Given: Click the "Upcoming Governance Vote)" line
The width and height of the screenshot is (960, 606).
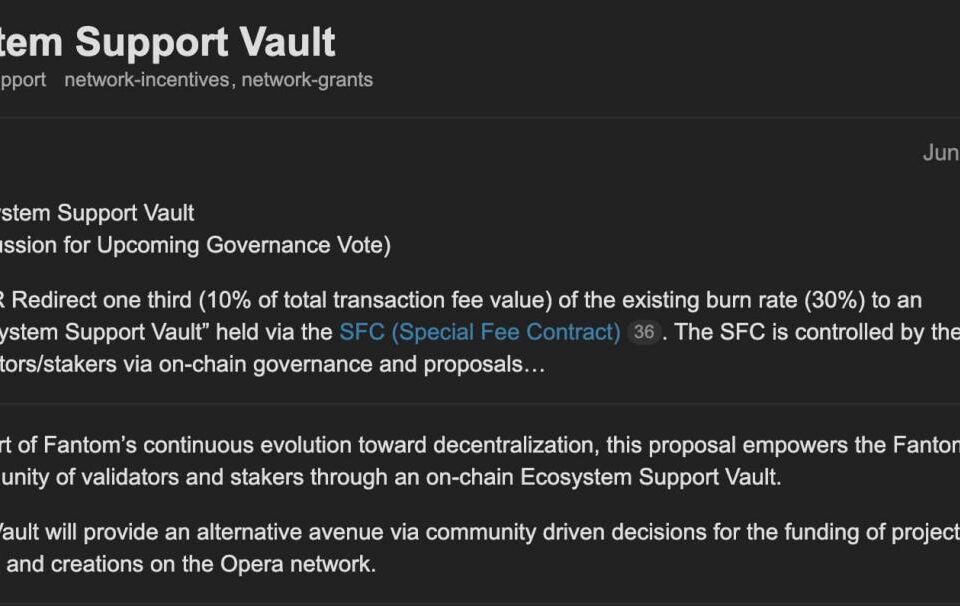Looking at the screenshot, I should pyautogui.click(x=244, y=245).
